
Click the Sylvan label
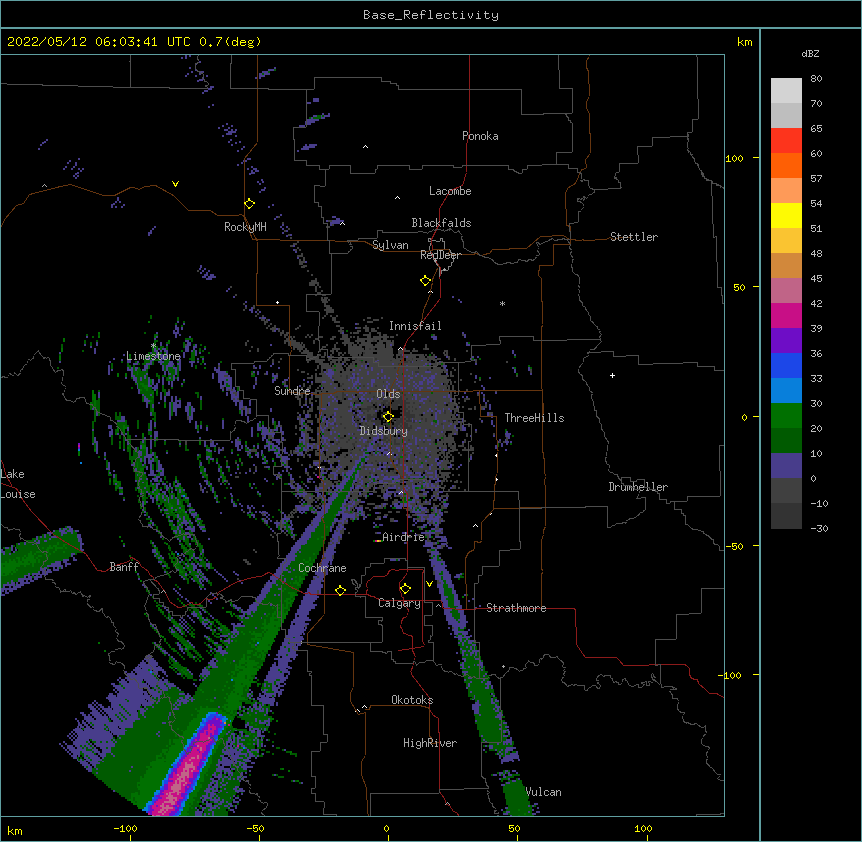tap(390, 245)
